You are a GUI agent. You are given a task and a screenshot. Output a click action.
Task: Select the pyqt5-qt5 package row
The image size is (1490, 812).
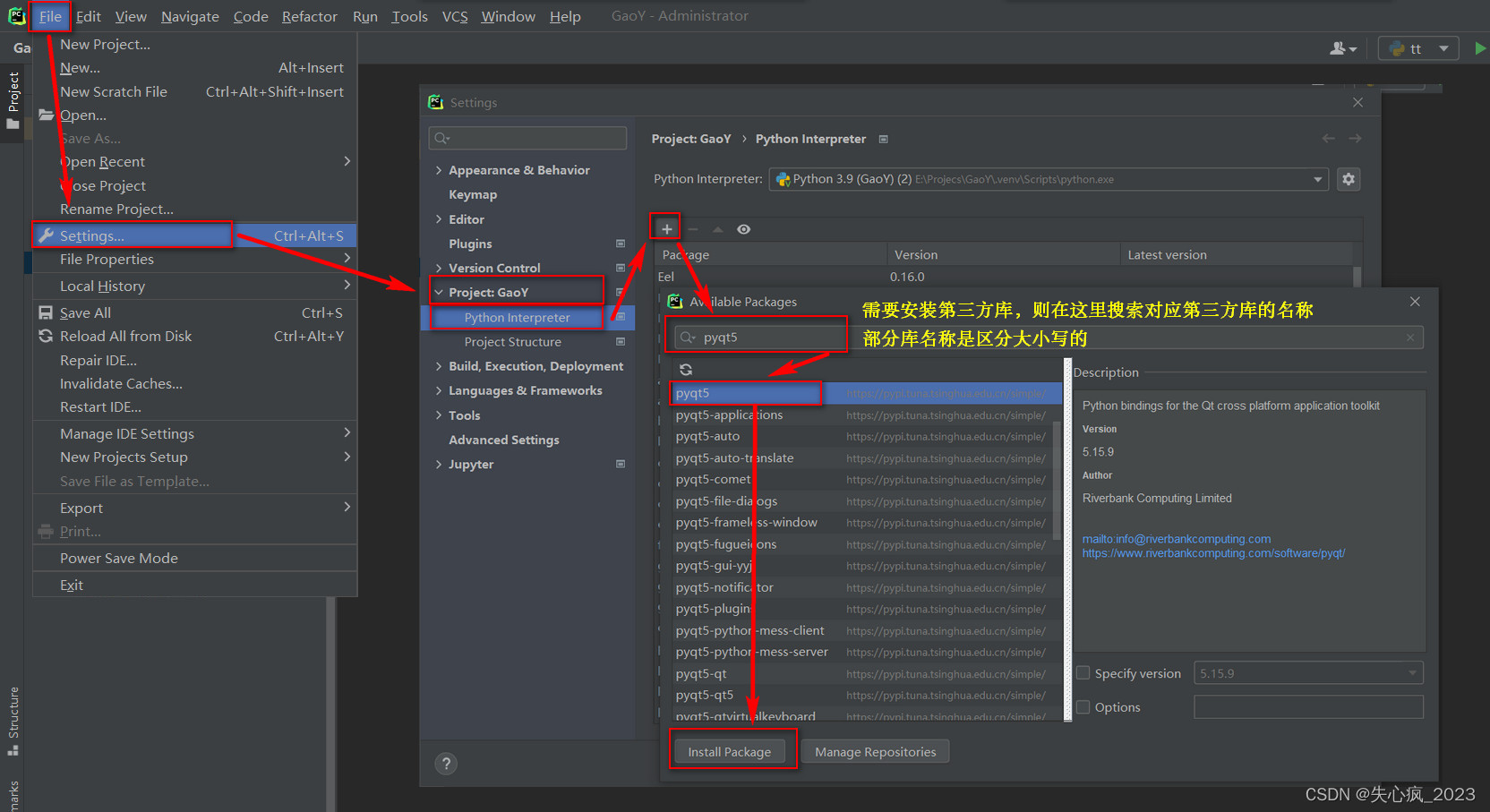point(865,695)
